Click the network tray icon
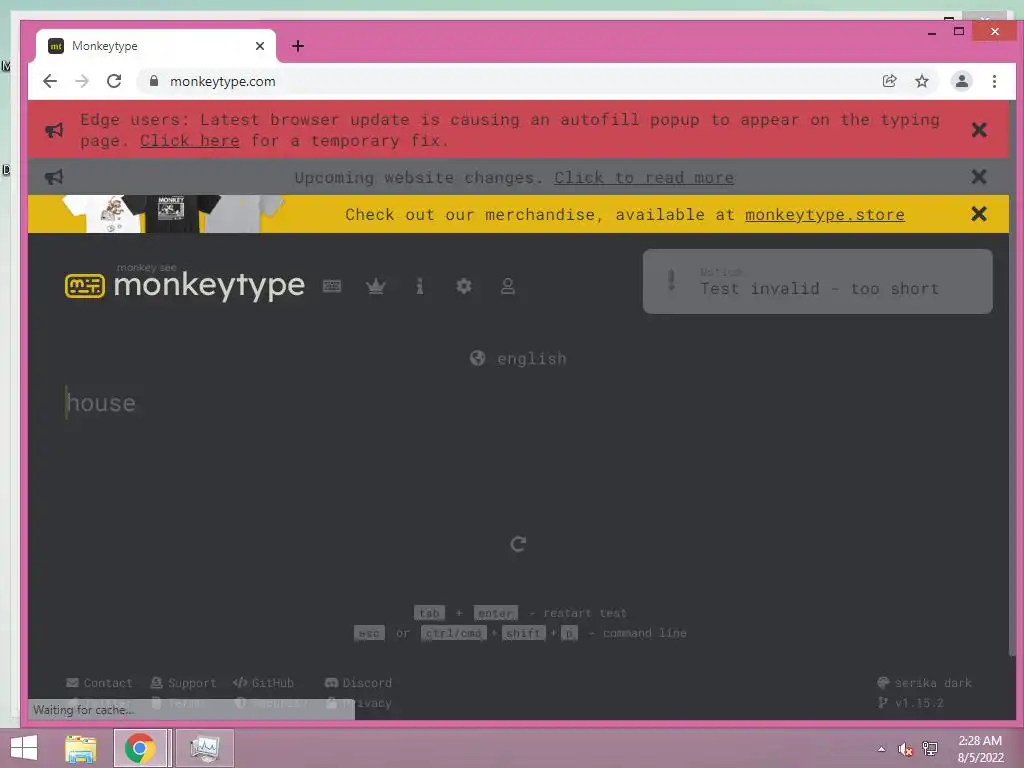 coord(930,749)
